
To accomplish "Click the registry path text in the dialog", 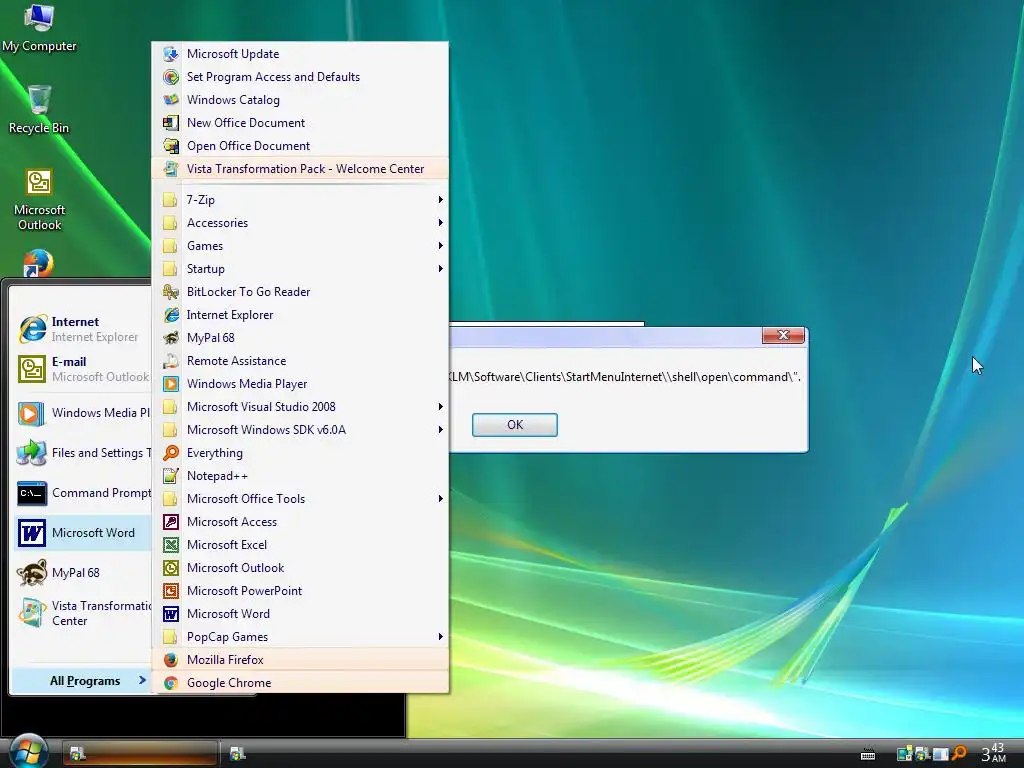I will (624, 377).
